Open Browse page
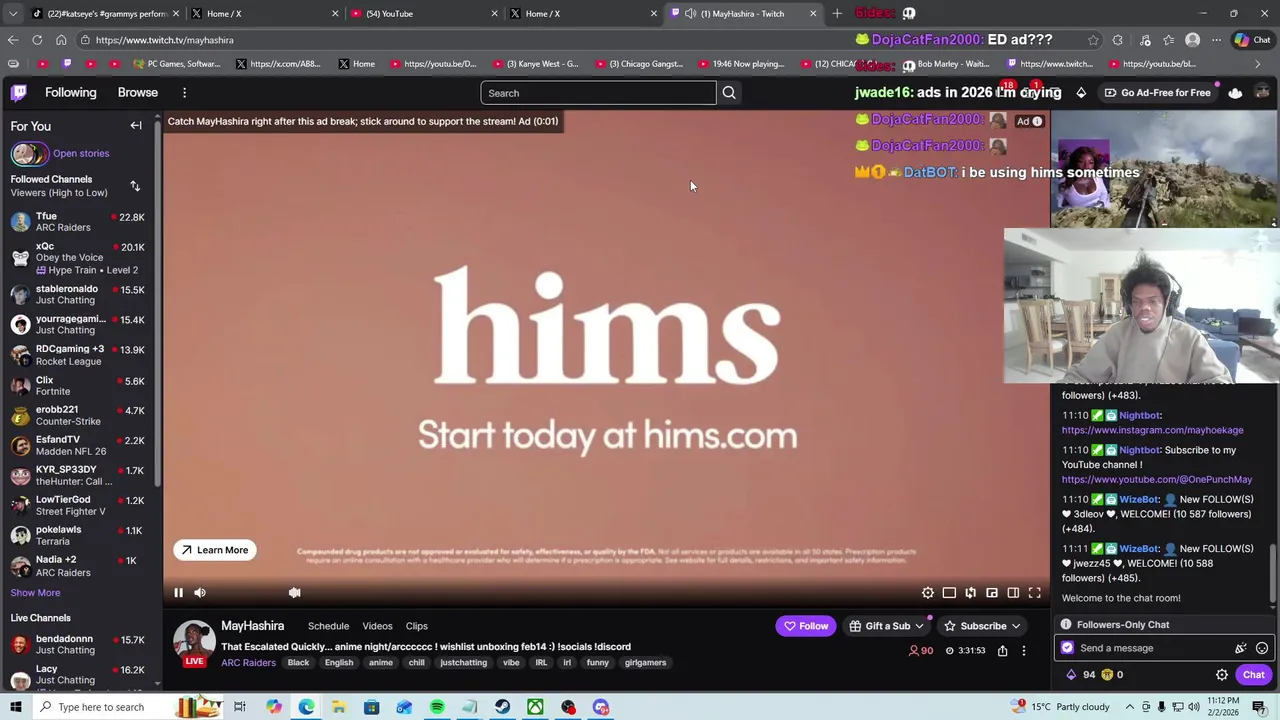 (138, 93)
